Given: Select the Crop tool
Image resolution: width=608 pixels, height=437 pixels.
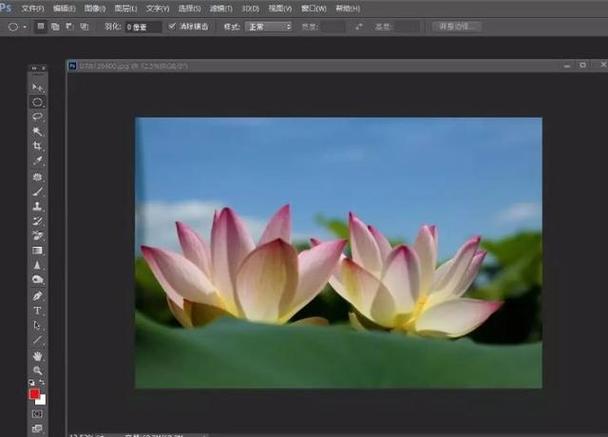Looking at the screenshot, I should pos(38,146).
